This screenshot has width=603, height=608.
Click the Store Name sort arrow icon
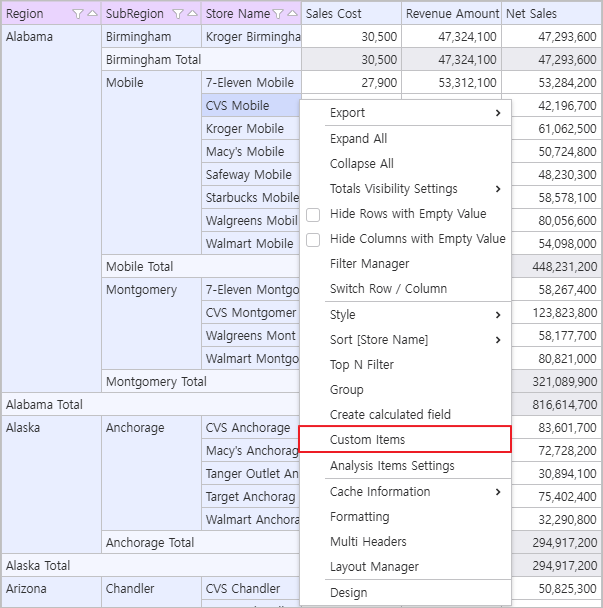coord(292,14)
